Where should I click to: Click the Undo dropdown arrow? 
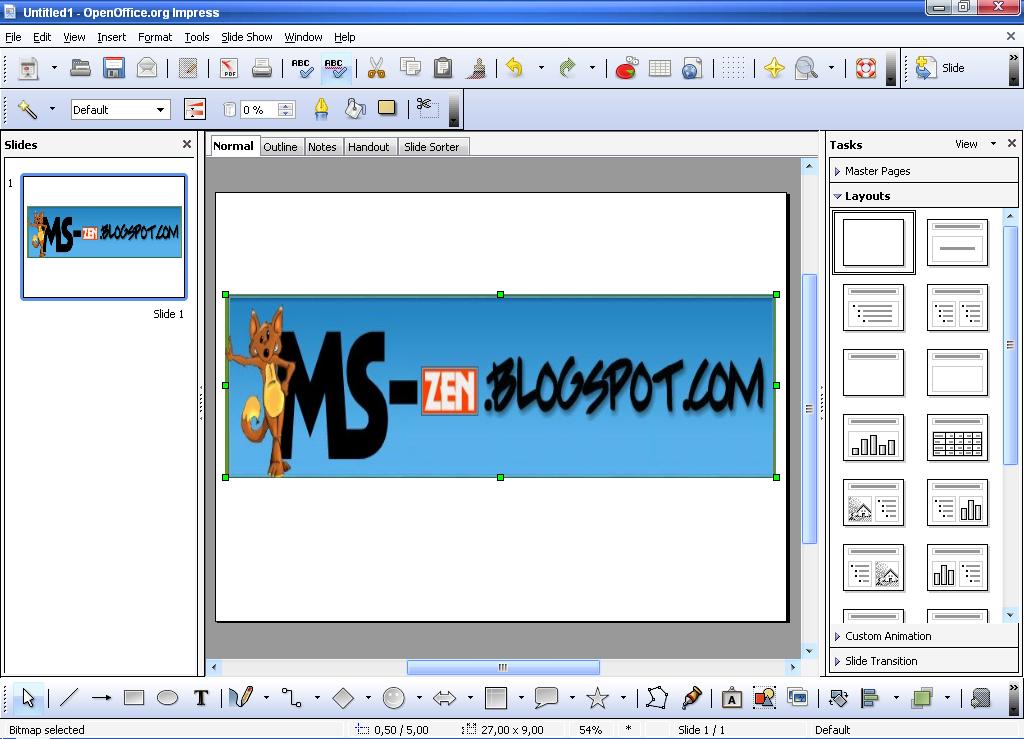(541, 68)
